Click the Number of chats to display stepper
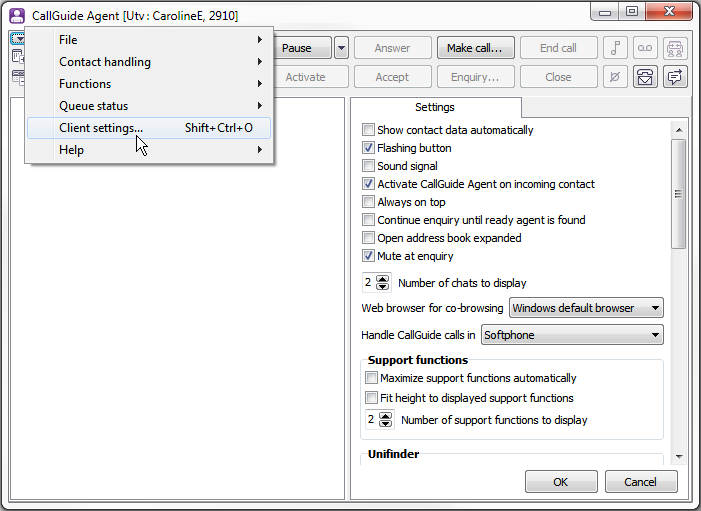Image resolution: width=701 pixels, height=511 pixels. [x=383, y=283]
